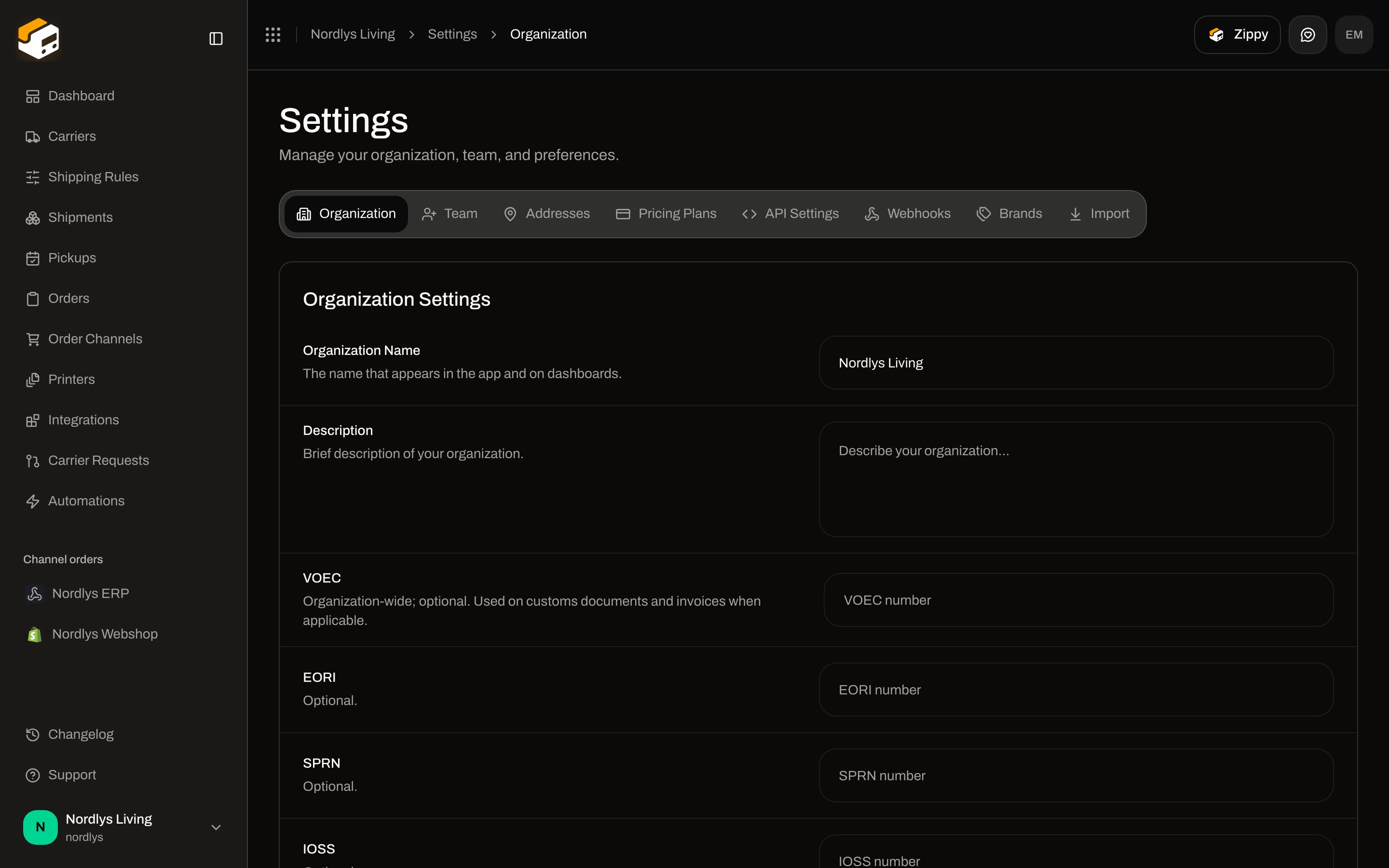Click the EORI number field
Viewport: 1389px width, 868px height.
(x=1076, y=690)
